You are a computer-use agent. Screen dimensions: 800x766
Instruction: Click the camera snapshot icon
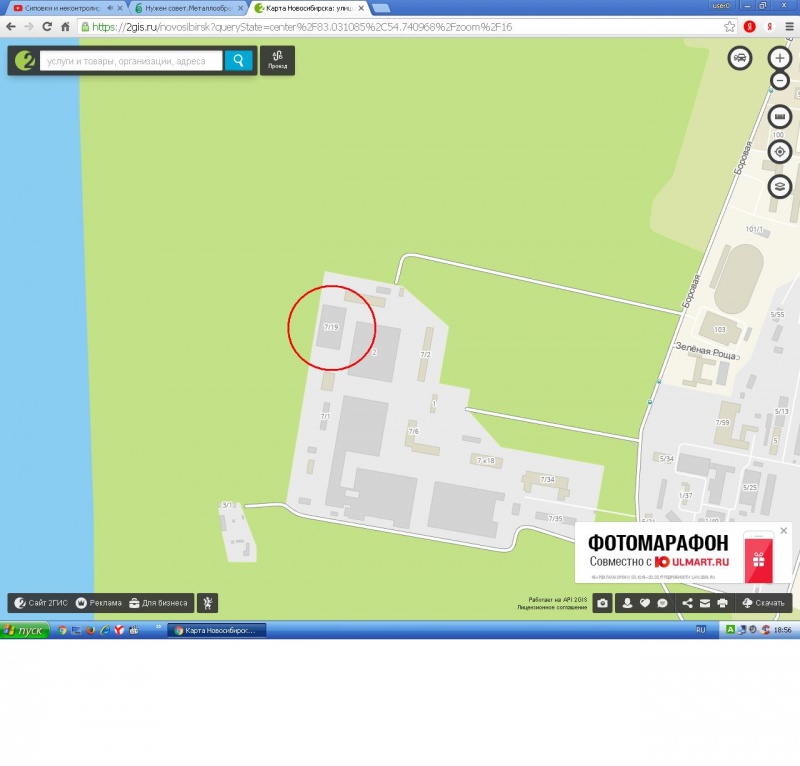click(602, 603)
